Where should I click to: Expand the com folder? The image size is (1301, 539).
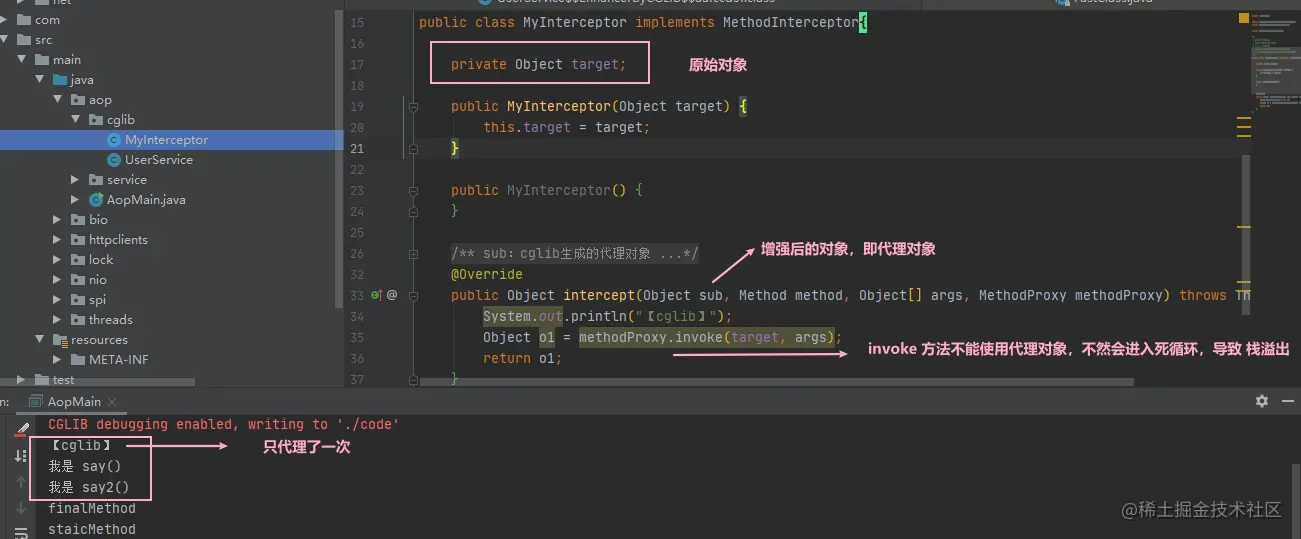[5, 20]
